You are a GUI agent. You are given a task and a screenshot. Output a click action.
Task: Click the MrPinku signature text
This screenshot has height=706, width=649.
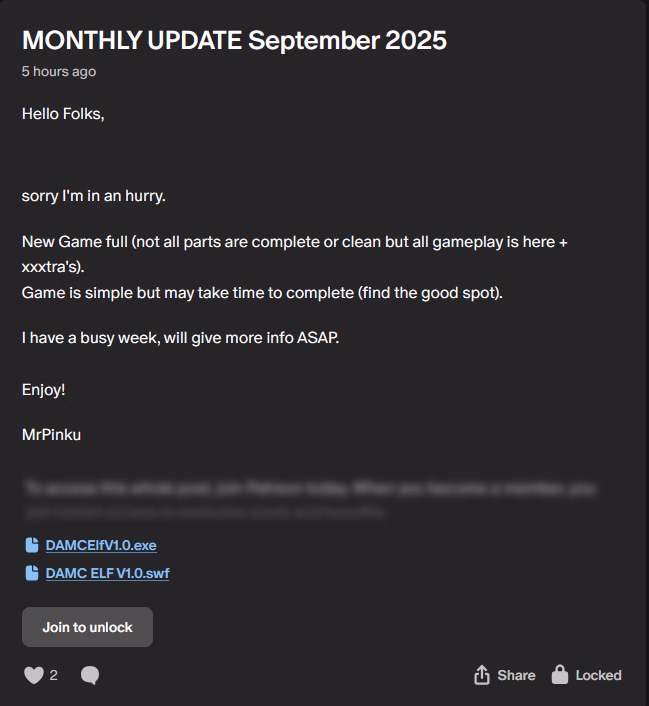point(52,435)
